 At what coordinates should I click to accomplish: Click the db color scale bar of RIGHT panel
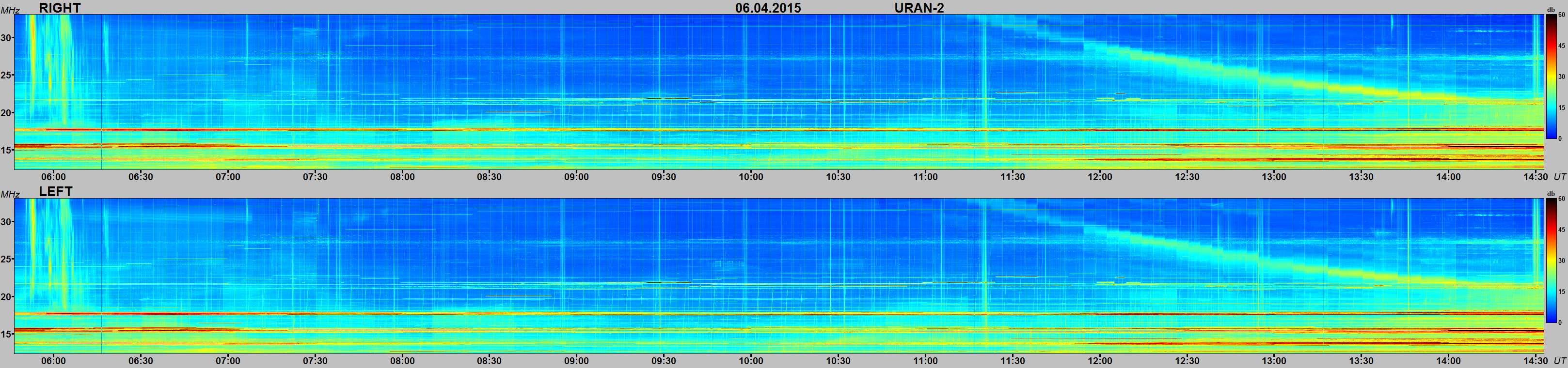click(x=1552, y=77)
